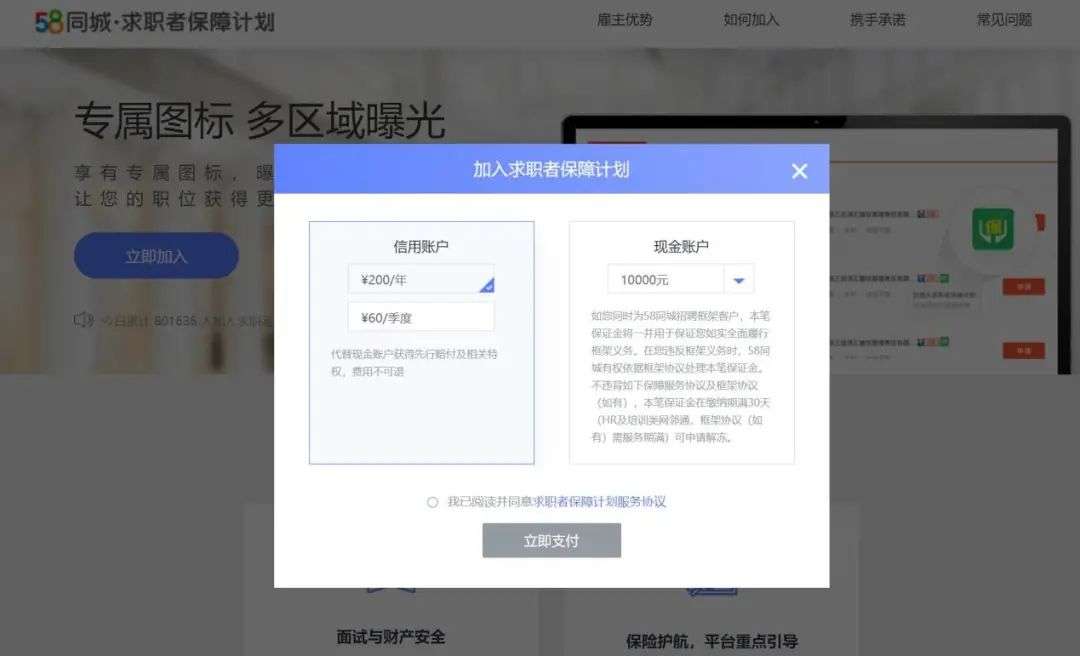The height and width of the screenshot is (656, 1080).
Task: Click the 立即支付 button
Action: 552,540
